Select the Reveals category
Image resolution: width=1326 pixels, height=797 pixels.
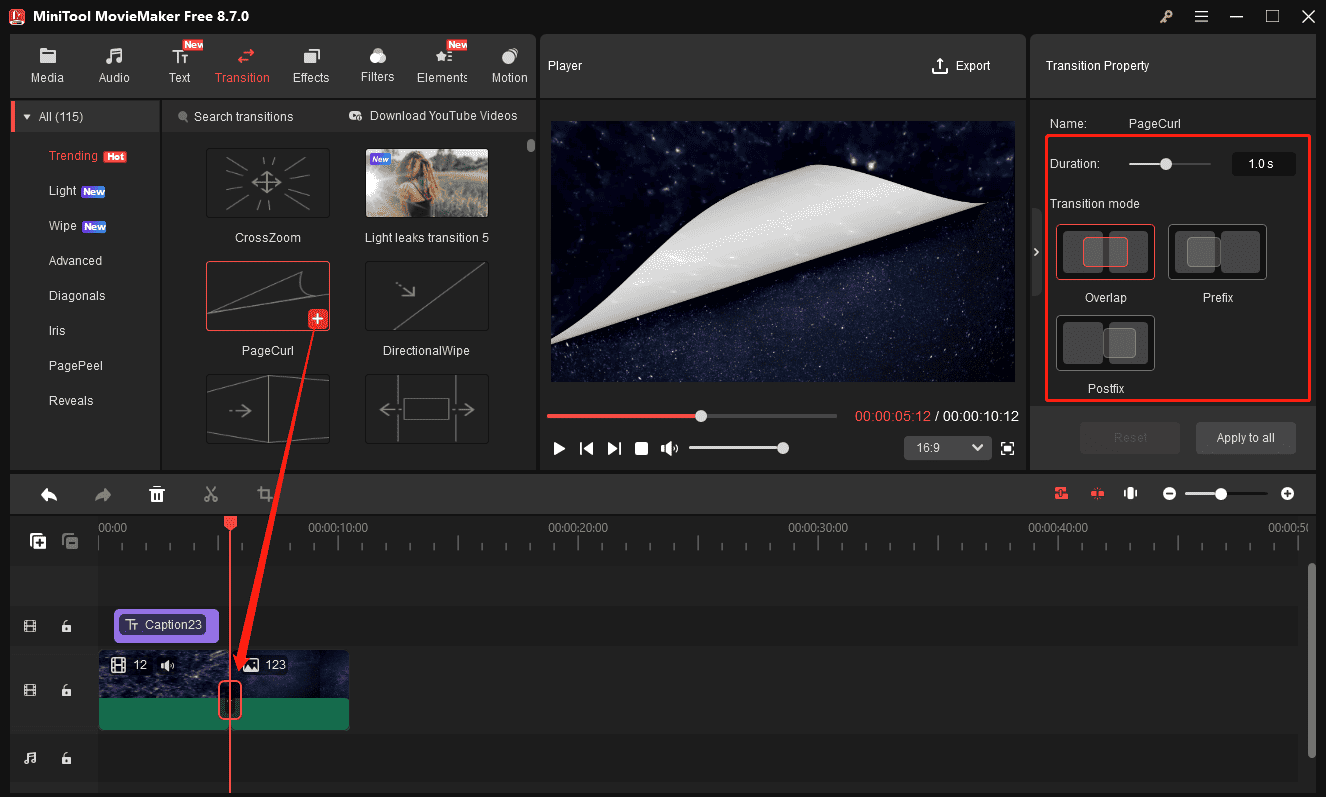(71, 401)
